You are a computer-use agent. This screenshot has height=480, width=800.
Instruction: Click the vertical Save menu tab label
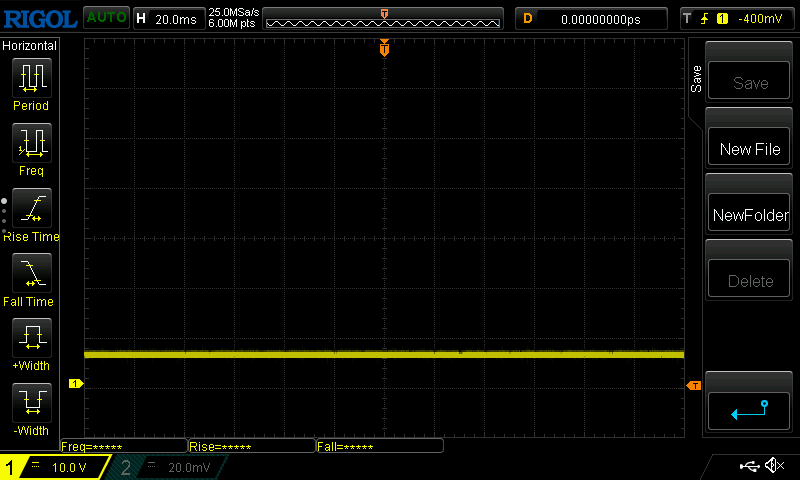click(x=696, y=79)
